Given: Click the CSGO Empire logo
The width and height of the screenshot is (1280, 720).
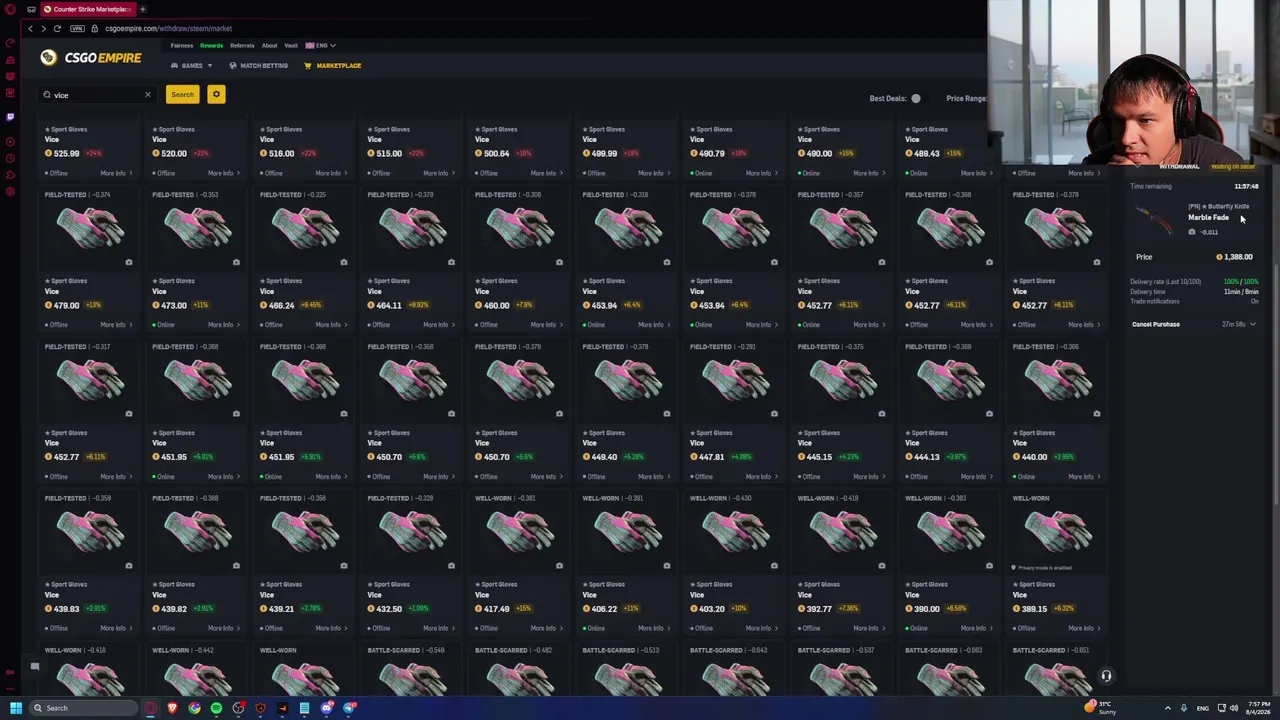Looking at the screenshot, I should click(x=91, y=58).
